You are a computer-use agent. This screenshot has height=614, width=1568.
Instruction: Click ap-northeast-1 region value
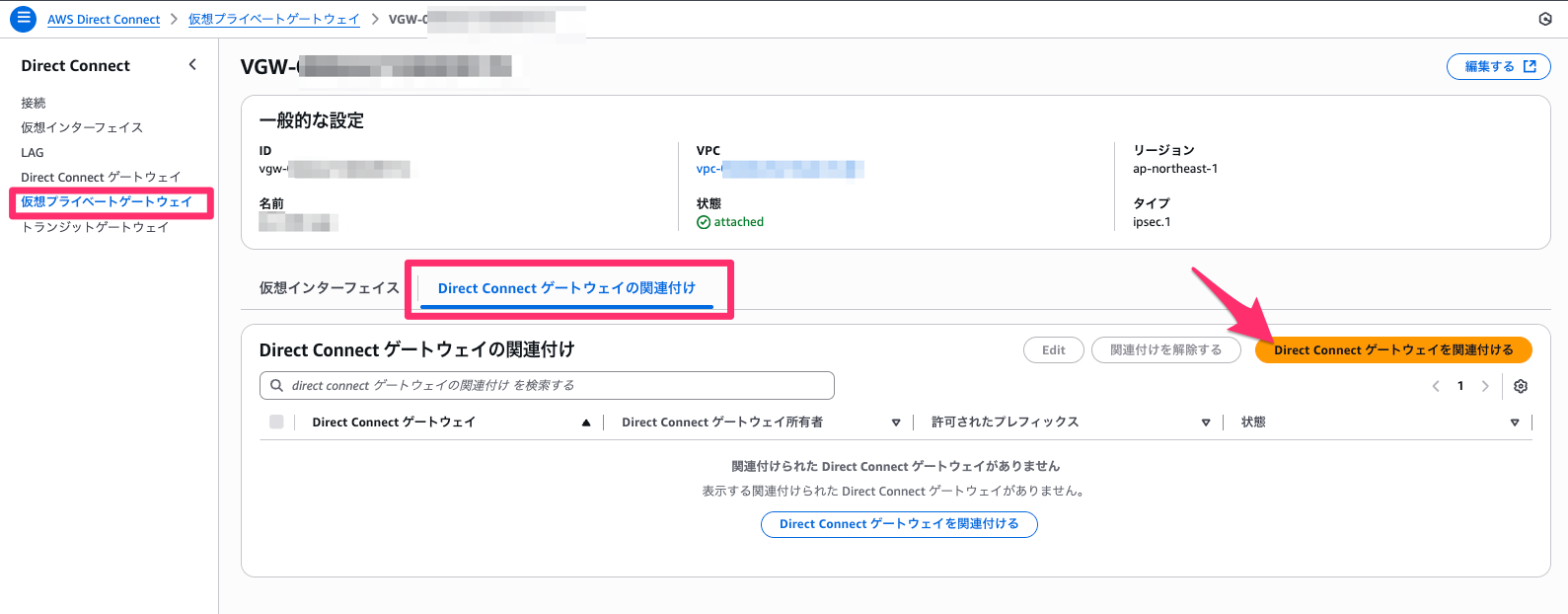1175,169
